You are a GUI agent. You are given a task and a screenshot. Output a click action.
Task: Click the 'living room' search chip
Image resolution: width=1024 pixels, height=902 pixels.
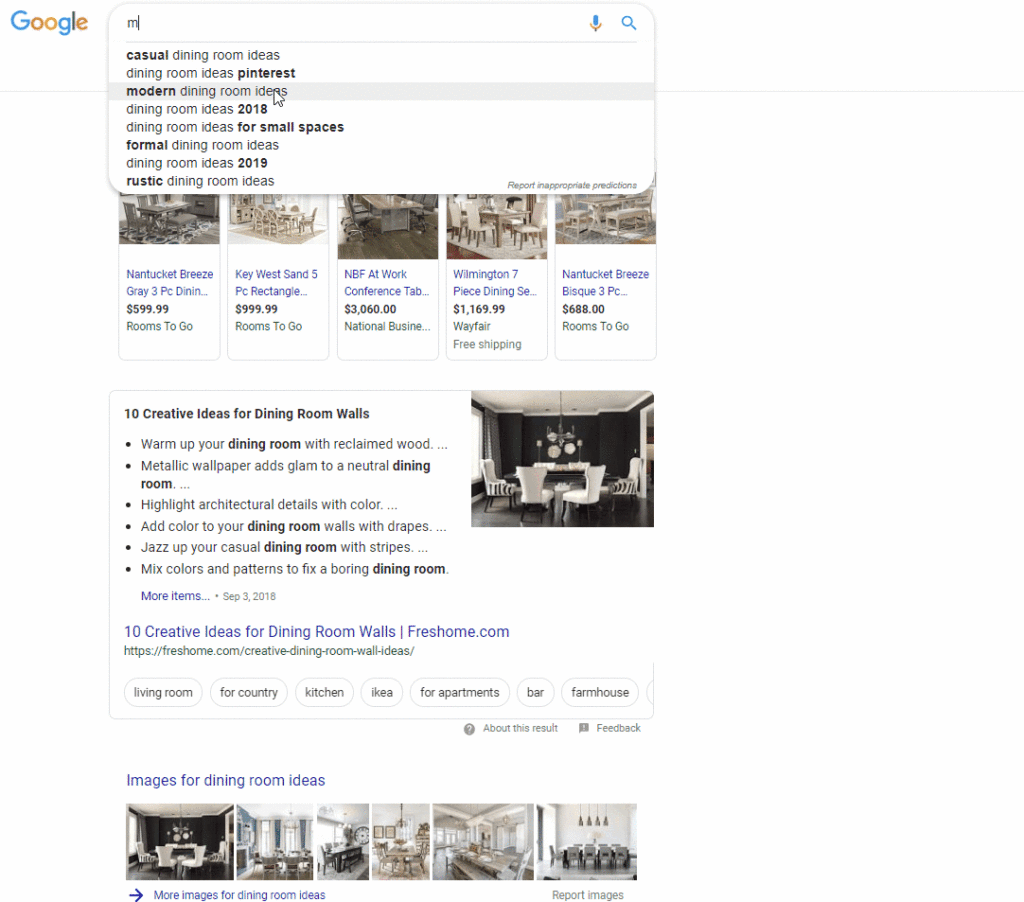pyautogui.click(x=163, y=692)
